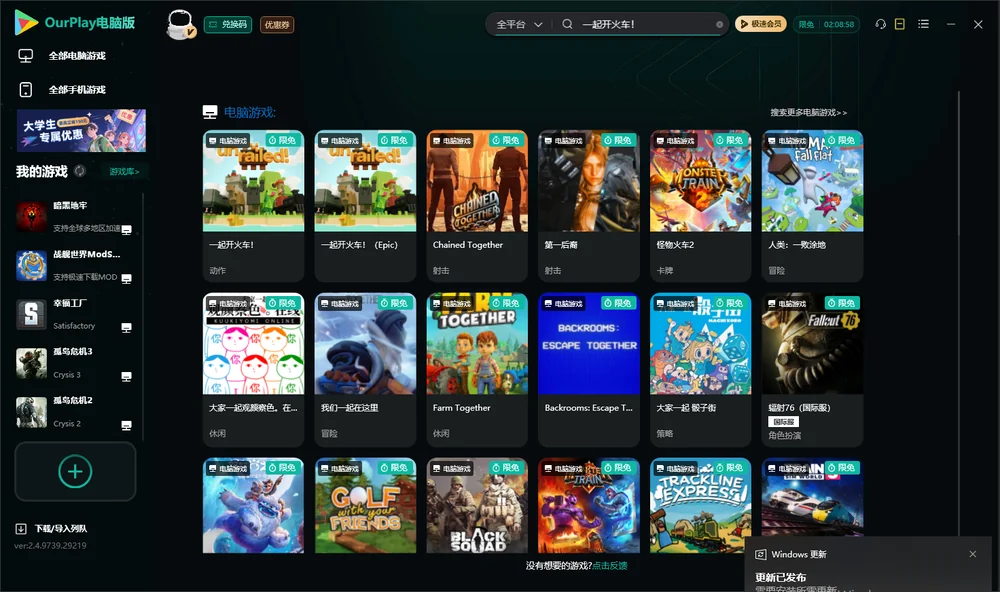Screen dimensions: 1000x592
Task: Open the Chained Together game thumbnail
Action: coord(477,181)
